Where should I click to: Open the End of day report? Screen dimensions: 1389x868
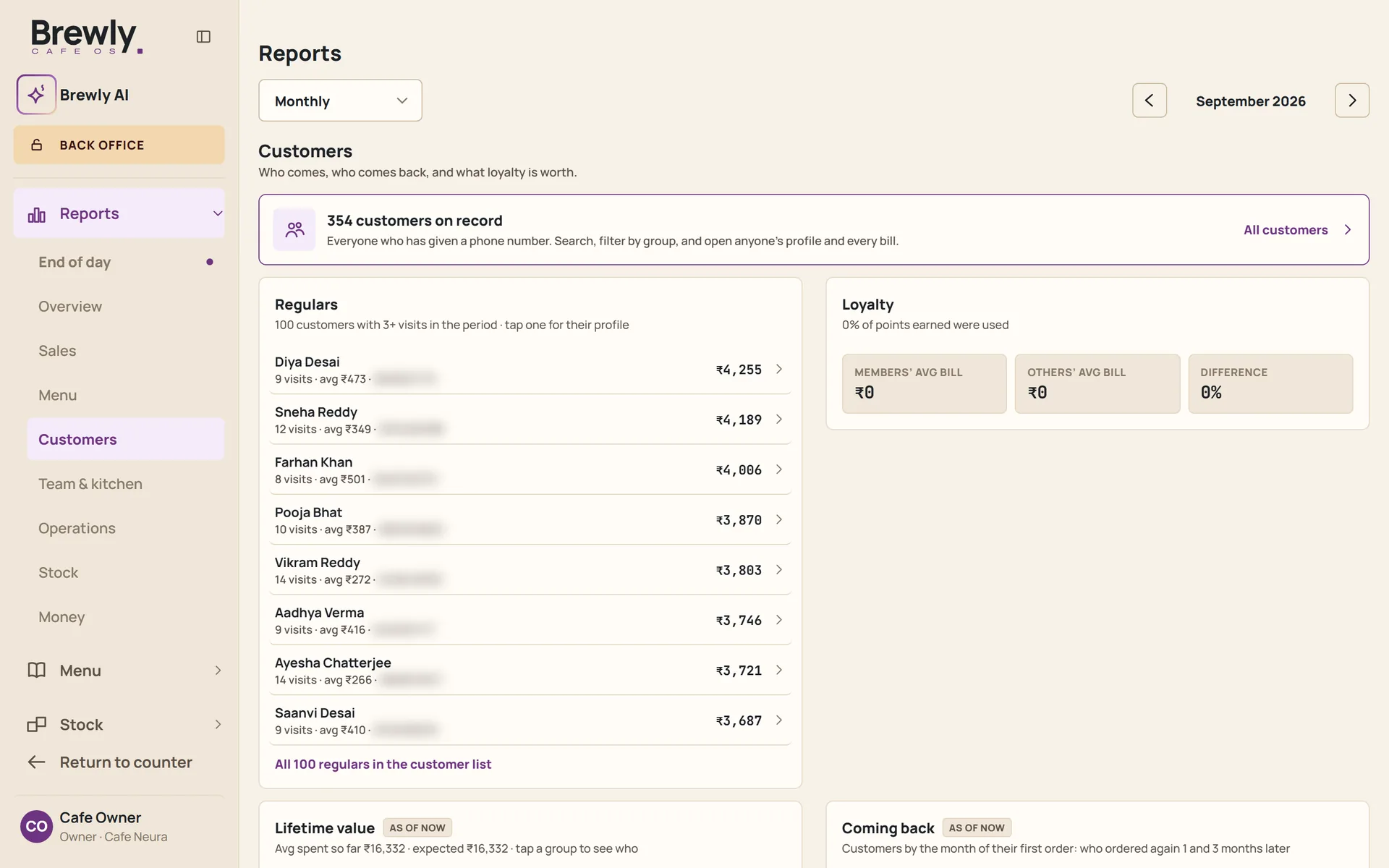(x=126, y=263)
